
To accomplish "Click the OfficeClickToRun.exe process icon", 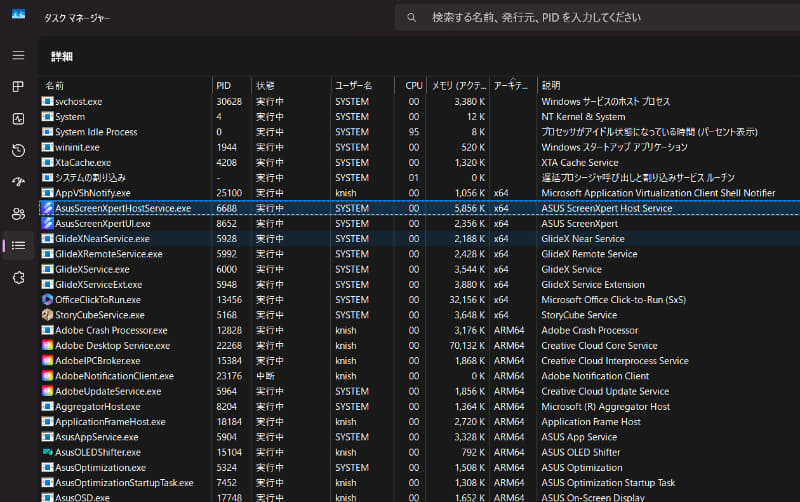I will click(x=47, y=299).
